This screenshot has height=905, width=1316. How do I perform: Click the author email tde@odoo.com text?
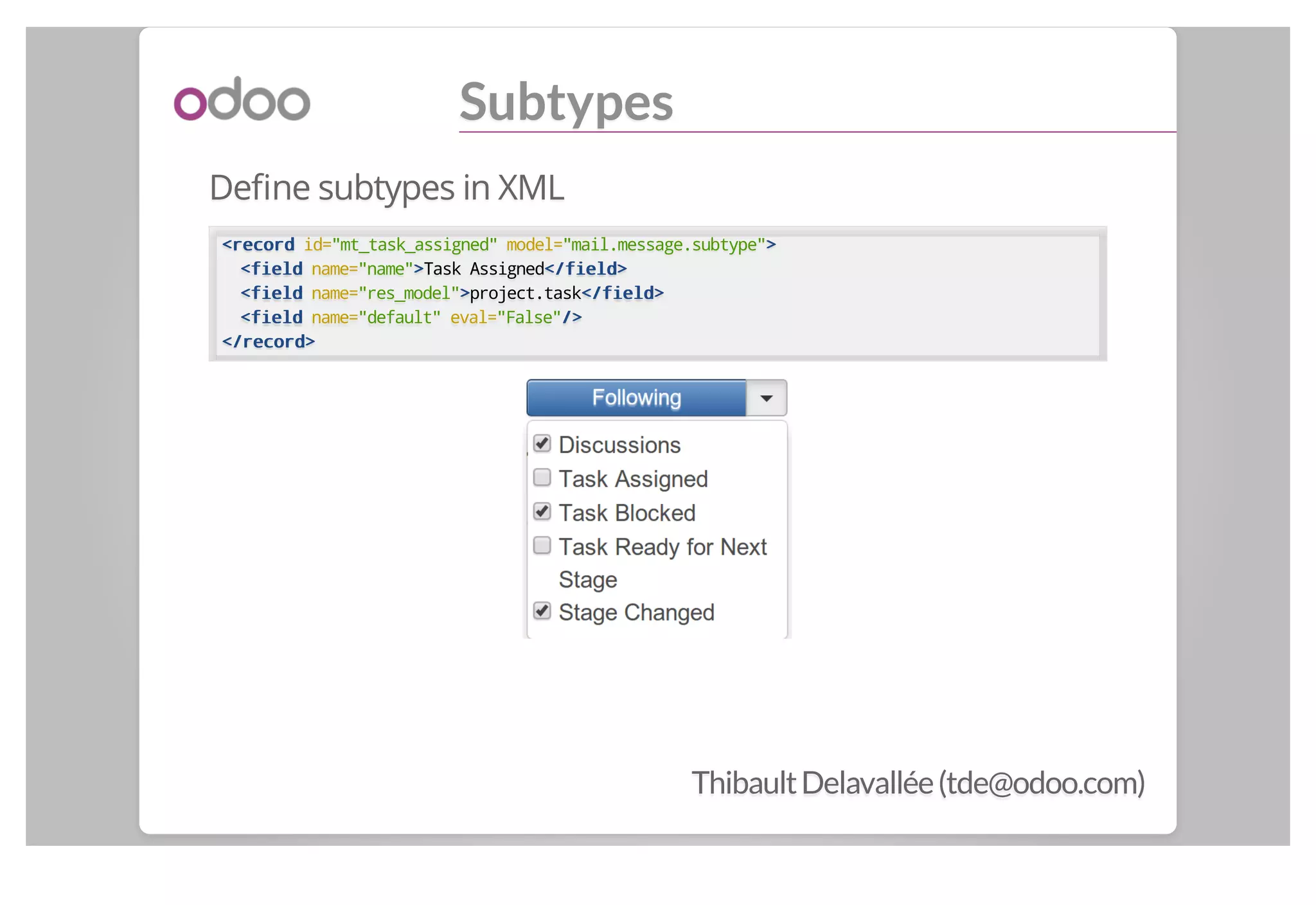click(x=1042, y=783)
